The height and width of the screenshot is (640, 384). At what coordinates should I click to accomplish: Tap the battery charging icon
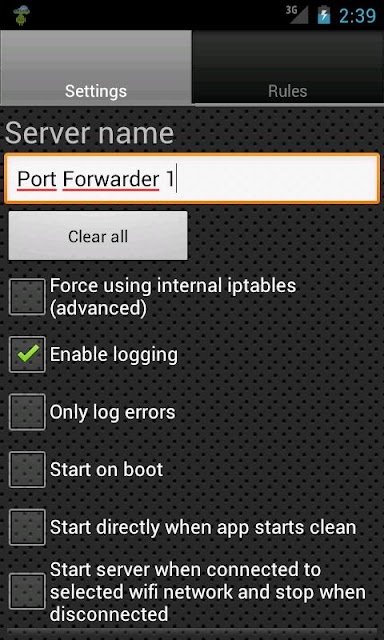pos(324,15)
